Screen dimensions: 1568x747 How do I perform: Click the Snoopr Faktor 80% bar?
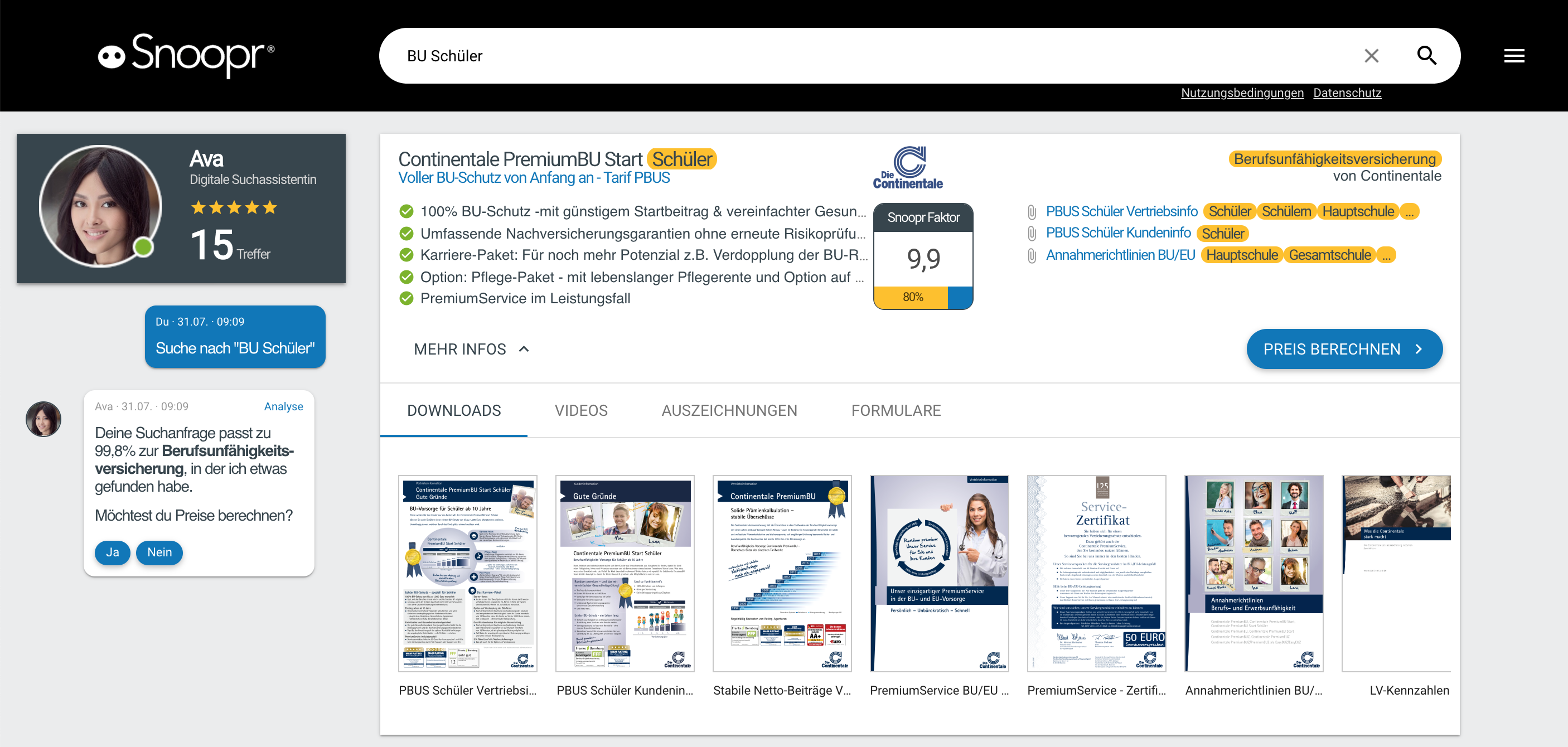[923, 297]
